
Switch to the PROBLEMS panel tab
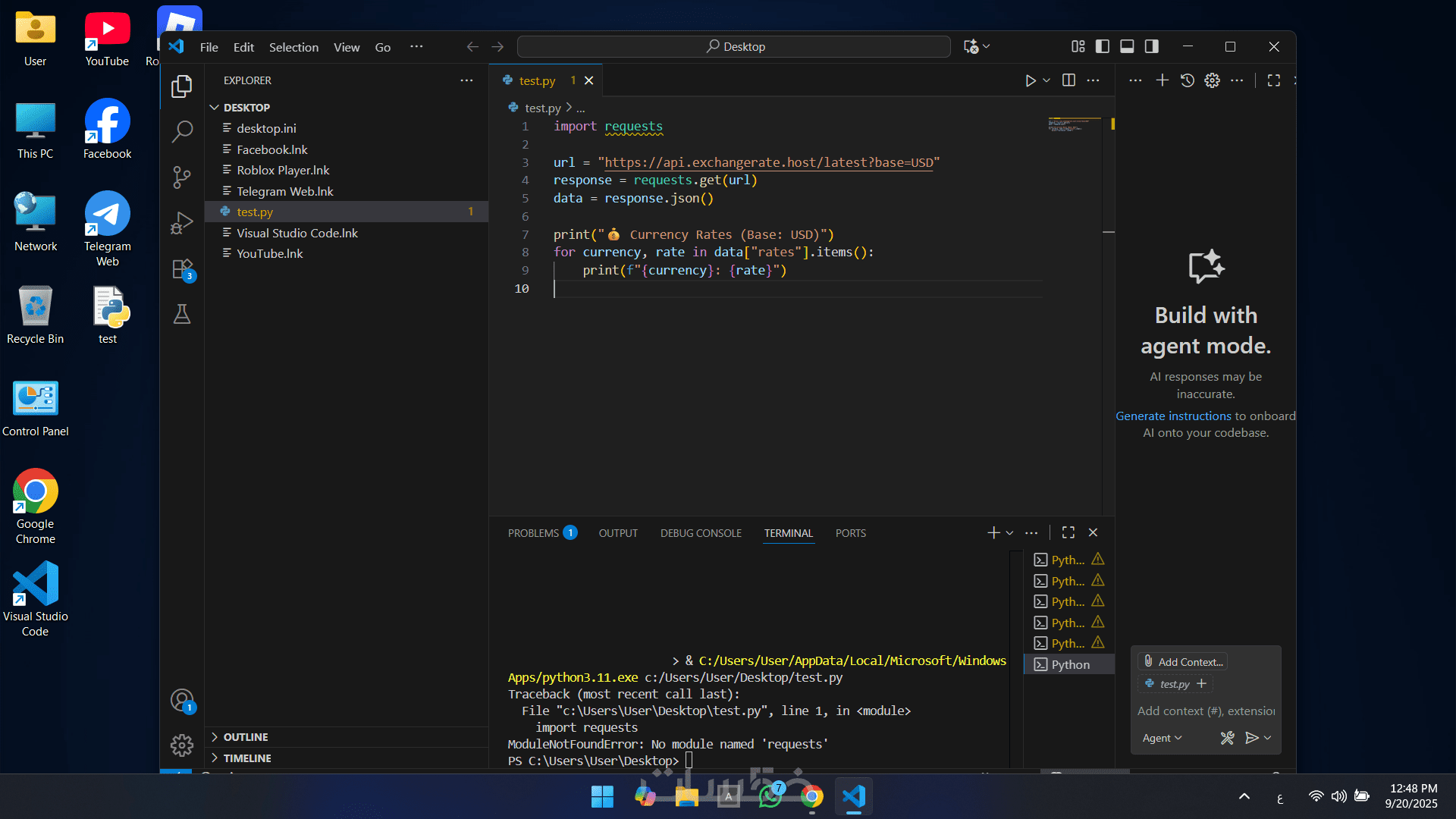click(x=533, y=533)
